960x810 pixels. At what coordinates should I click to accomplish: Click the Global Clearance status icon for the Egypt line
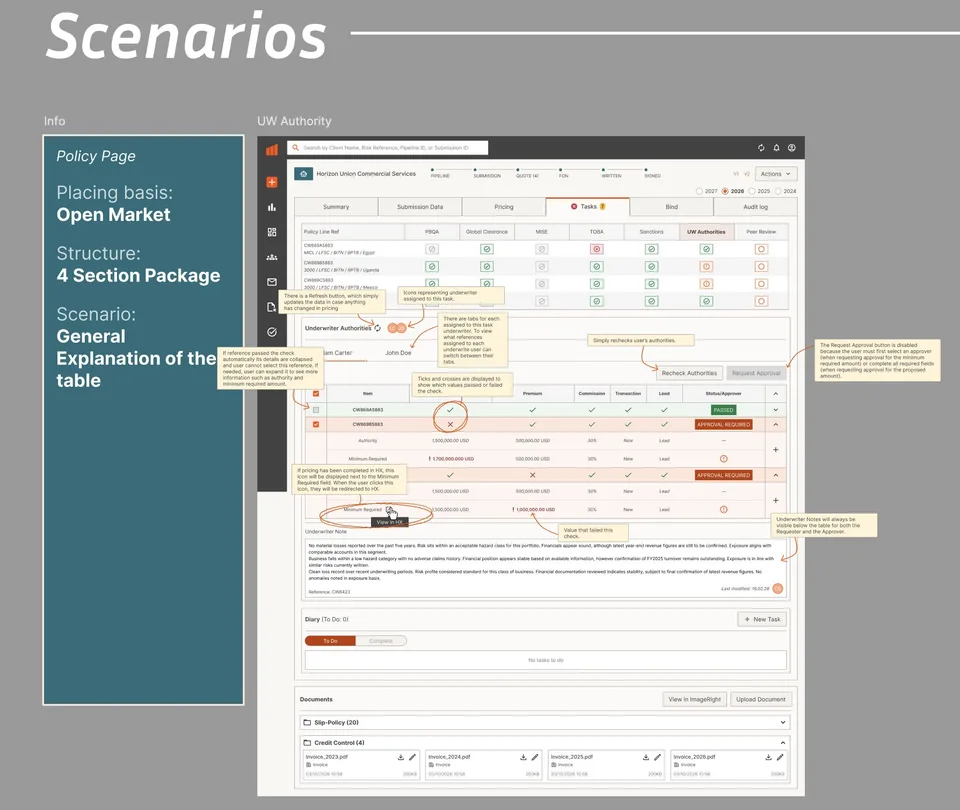(487, 249)
